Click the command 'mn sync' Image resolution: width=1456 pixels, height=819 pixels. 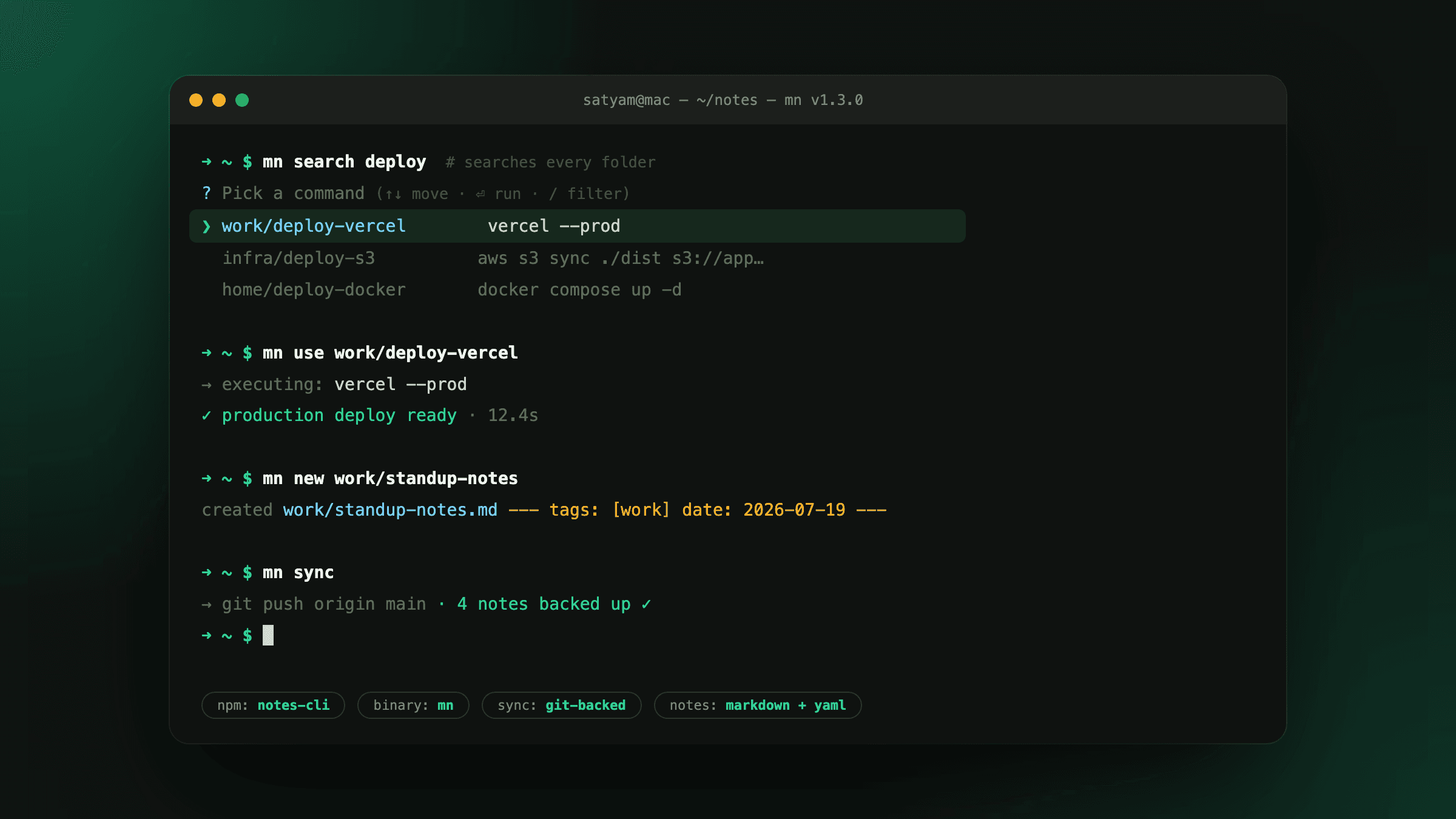pos(298,573)
